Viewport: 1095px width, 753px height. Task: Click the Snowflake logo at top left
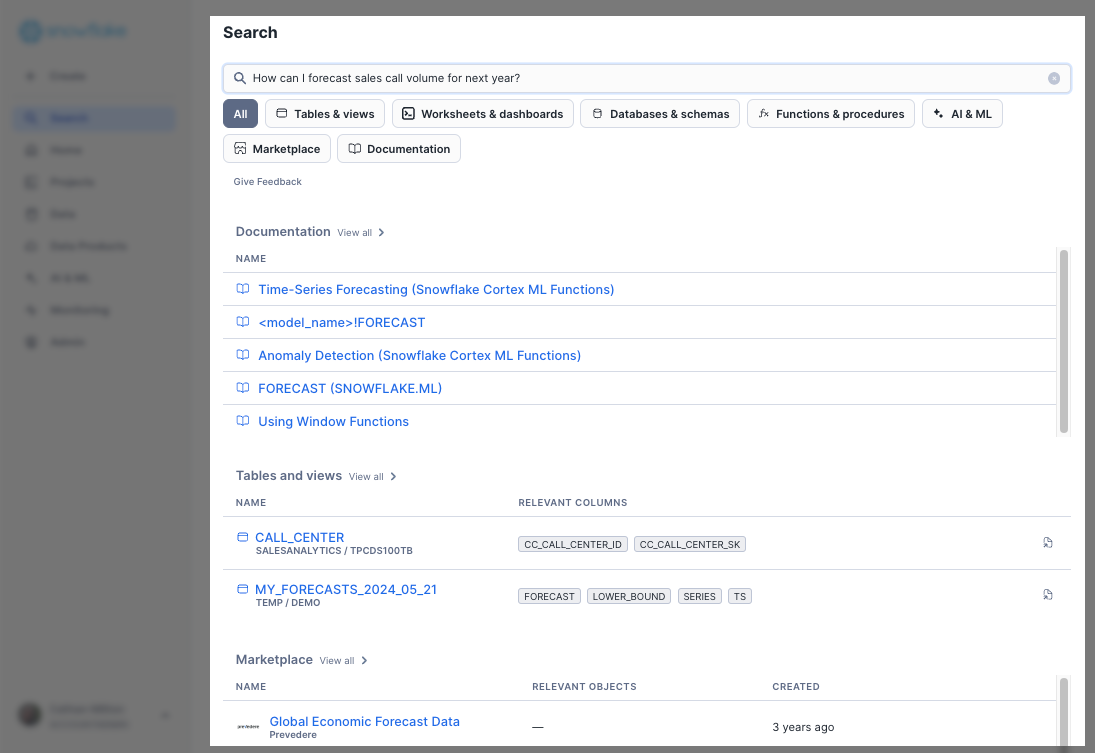[70, 31]
